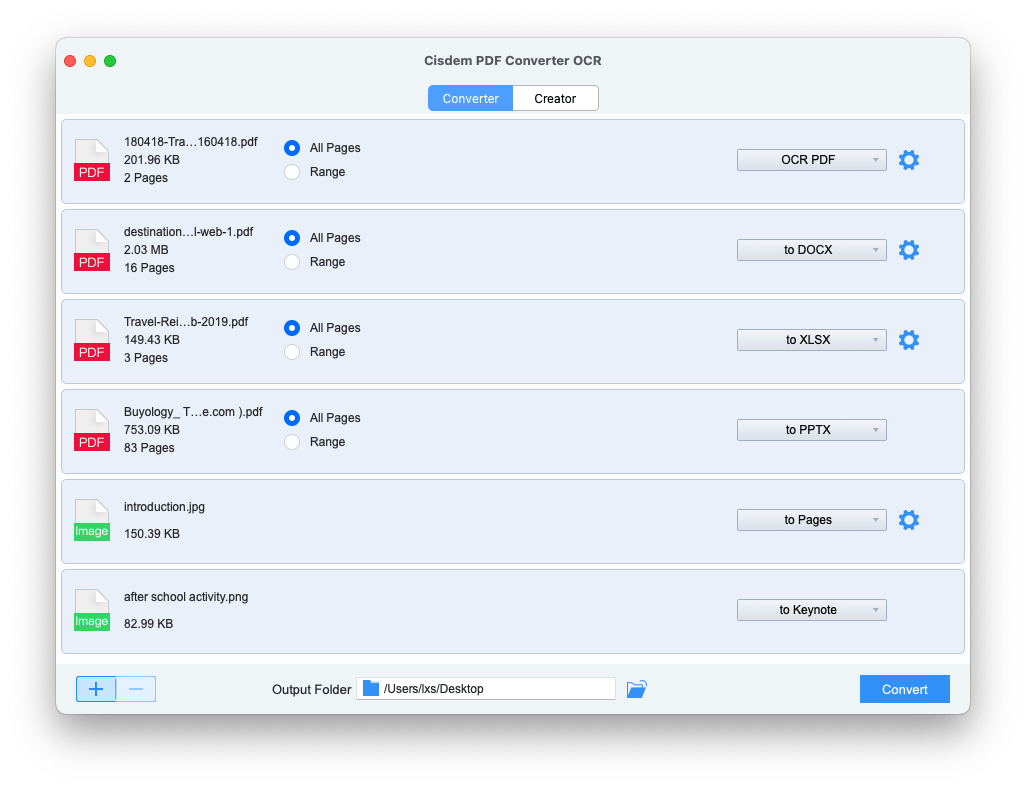
Task: Click blue folder icon in output path field
Action: 371,688
